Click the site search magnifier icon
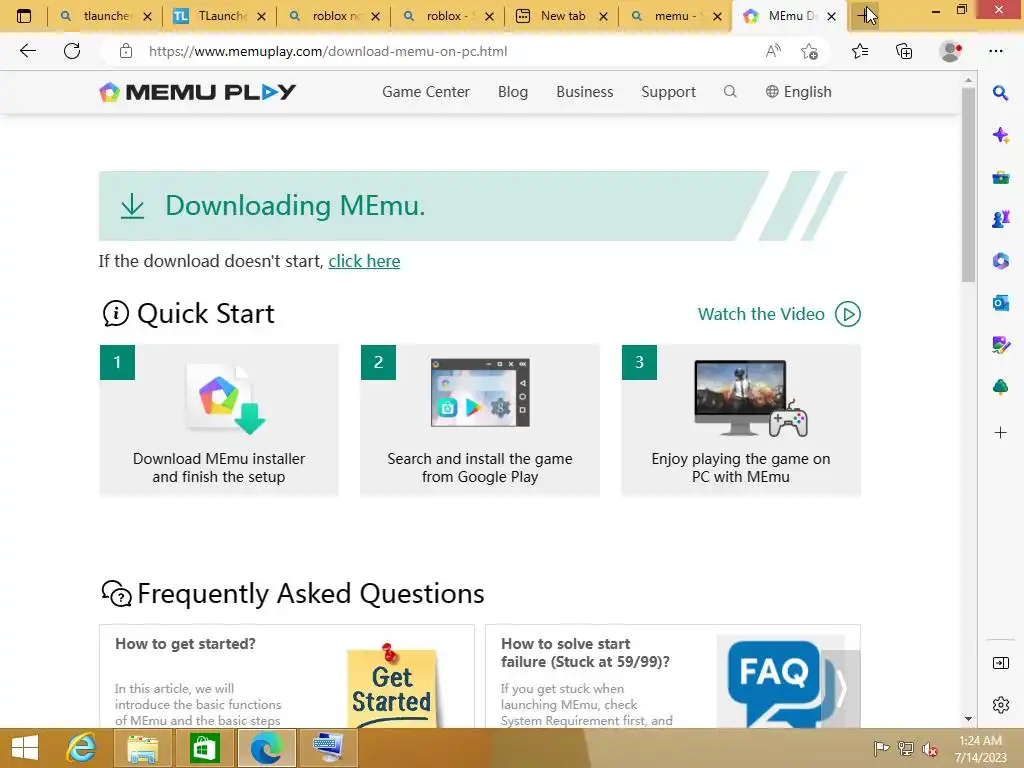This screenshot has height=768, width=1024. (x=730, y=92)
